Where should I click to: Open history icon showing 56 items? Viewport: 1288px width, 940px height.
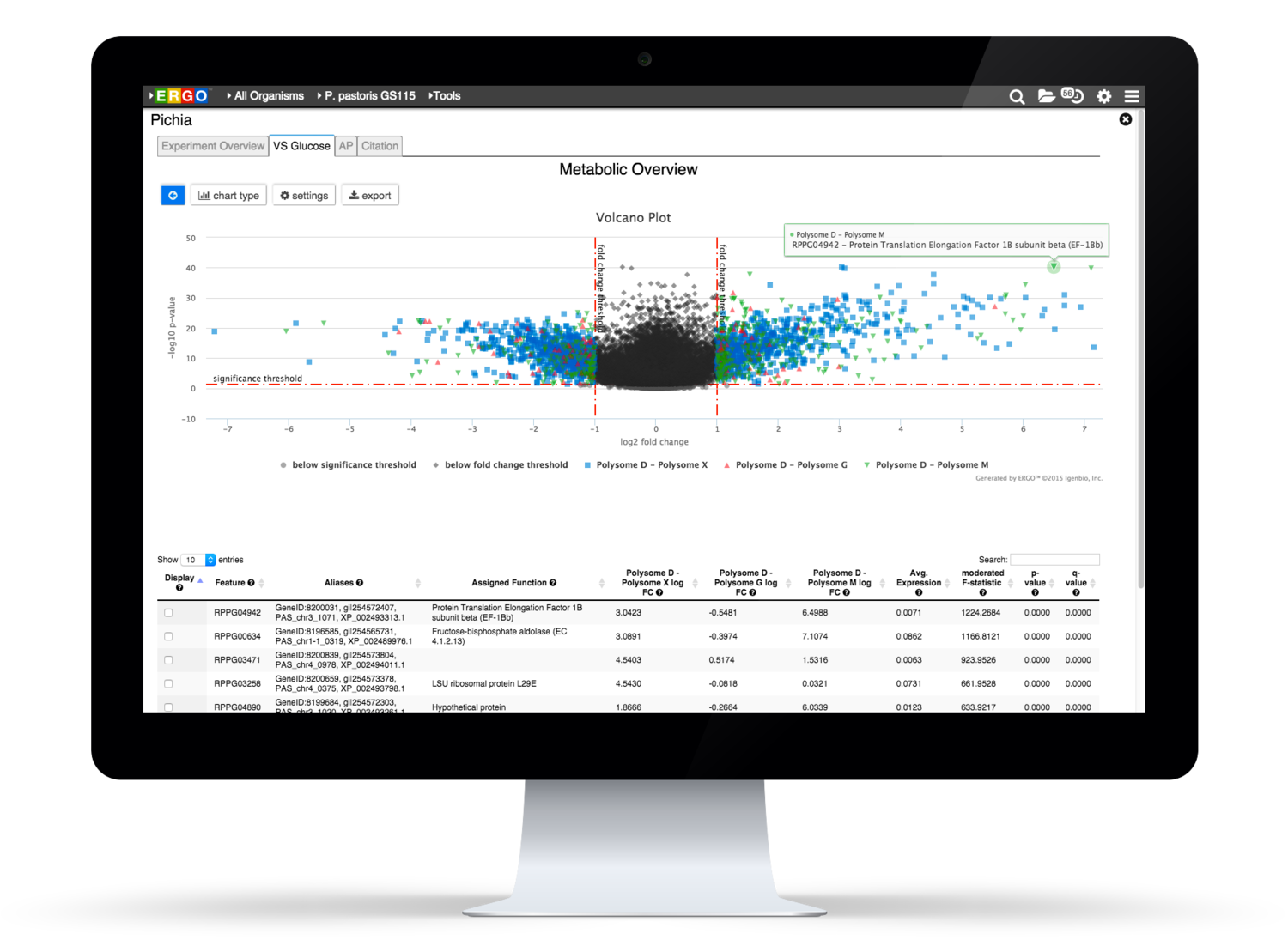pos(1073,96)
